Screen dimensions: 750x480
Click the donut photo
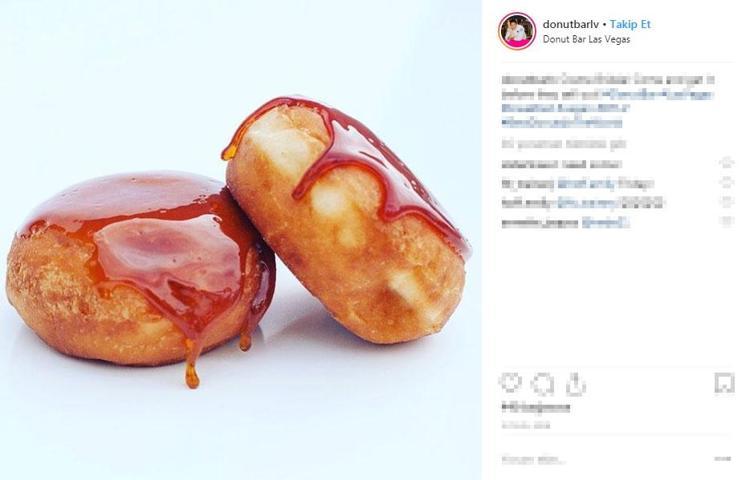tap(240, 240)
